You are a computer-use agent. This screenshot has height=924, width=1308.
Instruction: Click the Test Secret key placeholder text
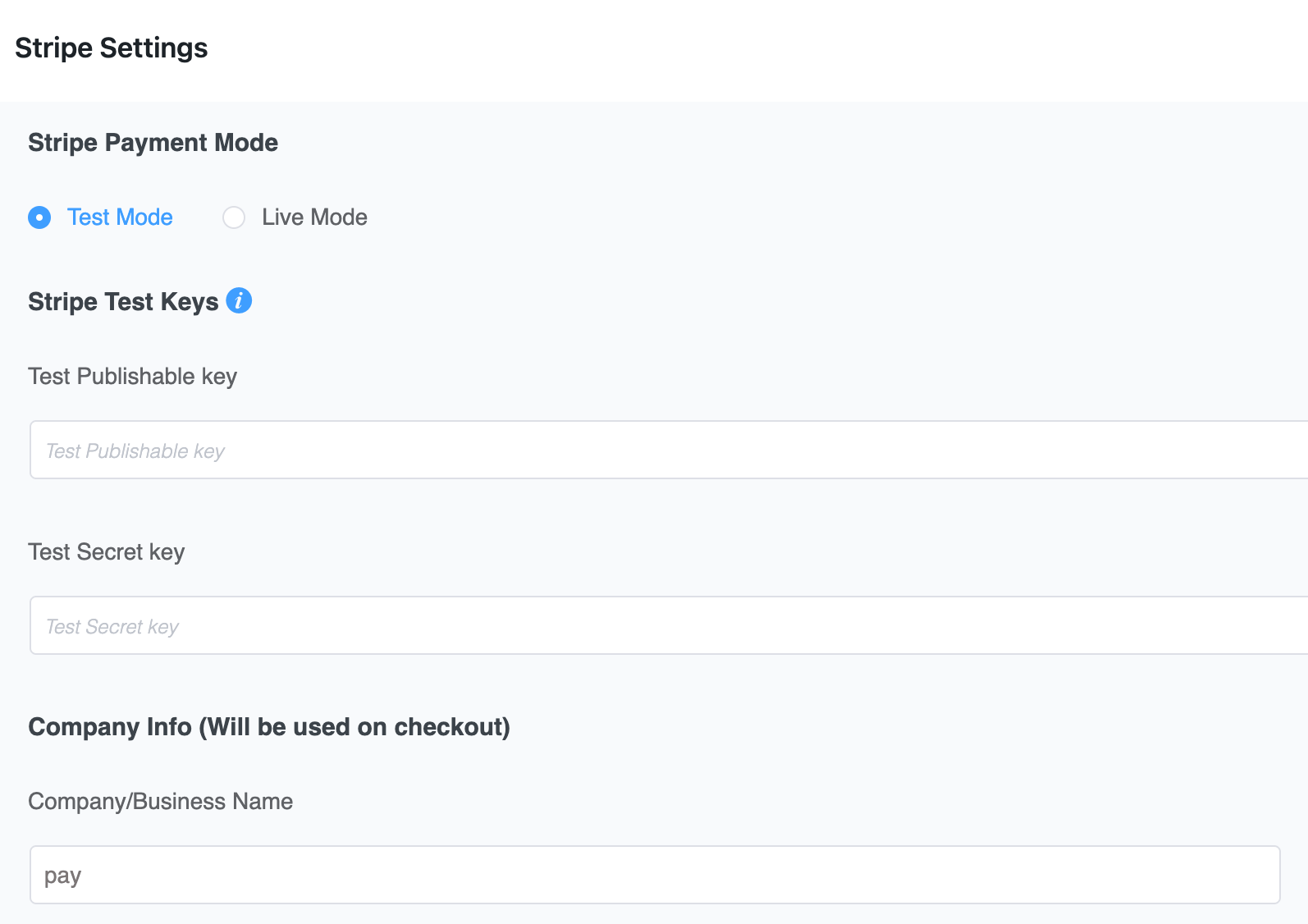pyautogui.click(x=112, y=627)
